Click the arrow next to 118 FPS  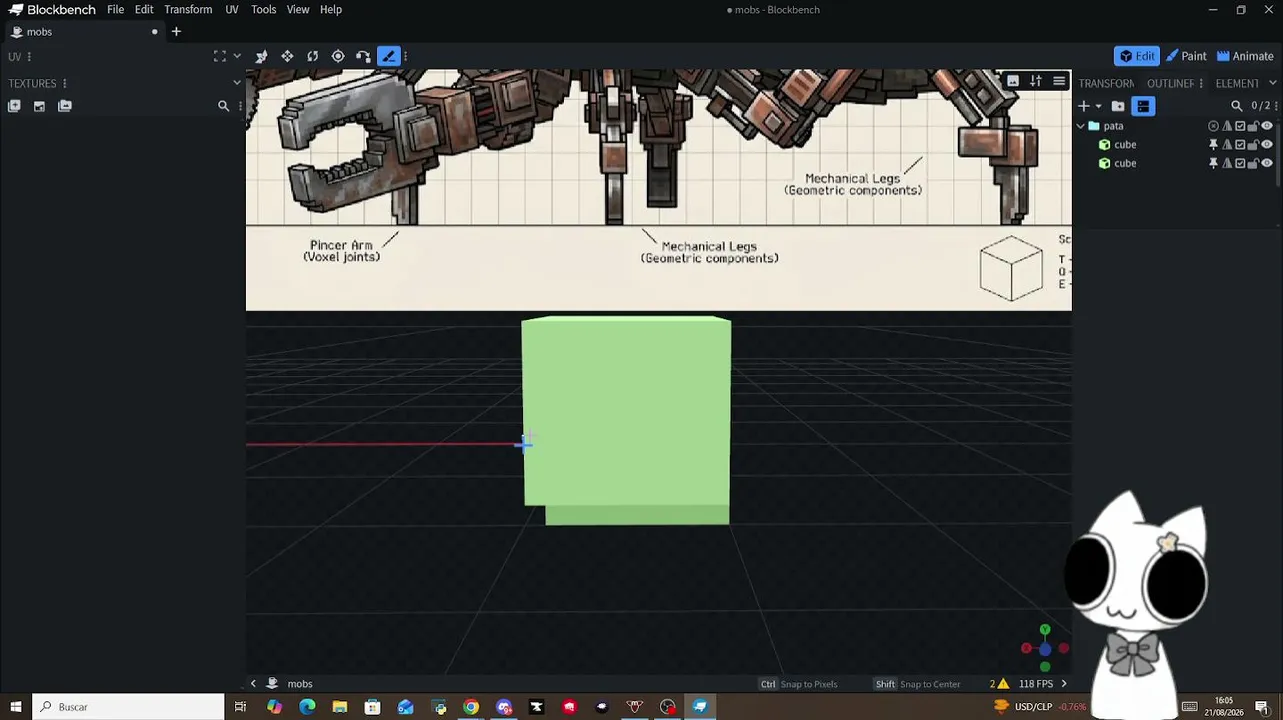pyautogui.click(x=1064, y=684)
